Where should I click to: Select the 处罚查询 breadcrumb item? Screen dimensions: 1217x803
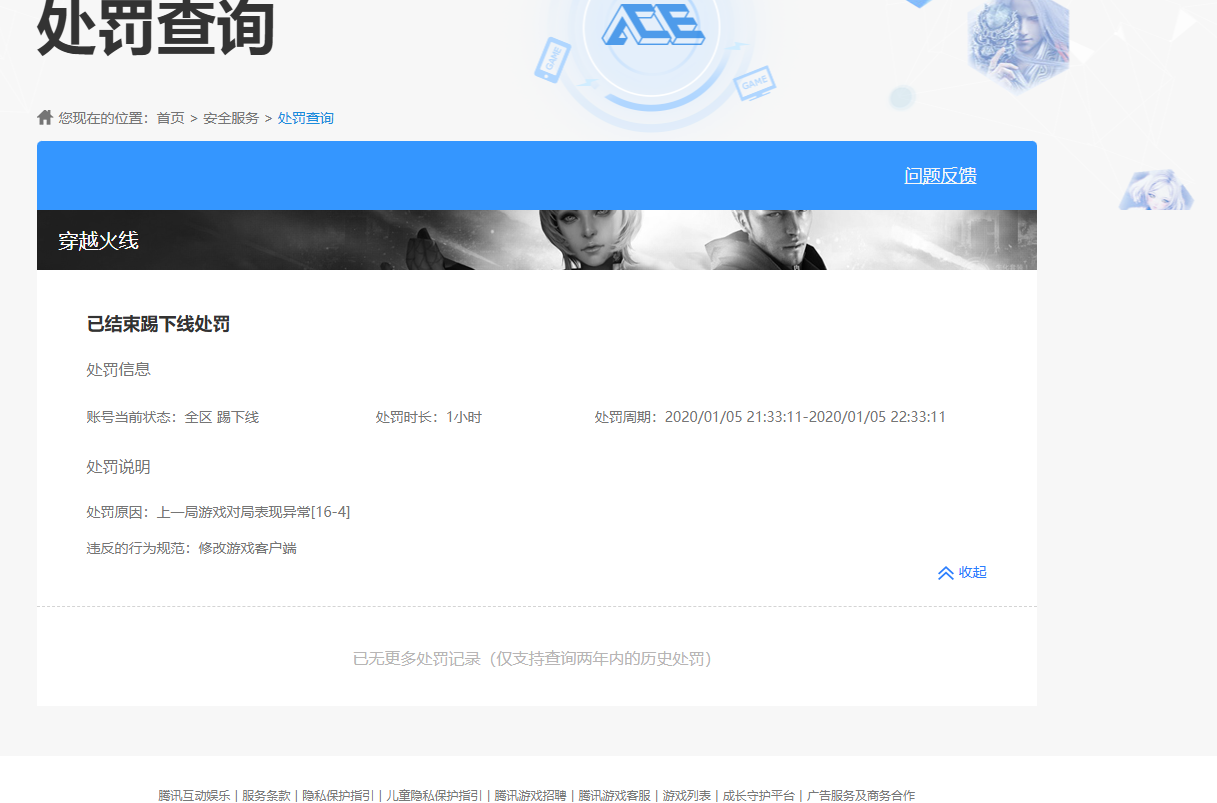pyautogui.click(x=306, y=118)
